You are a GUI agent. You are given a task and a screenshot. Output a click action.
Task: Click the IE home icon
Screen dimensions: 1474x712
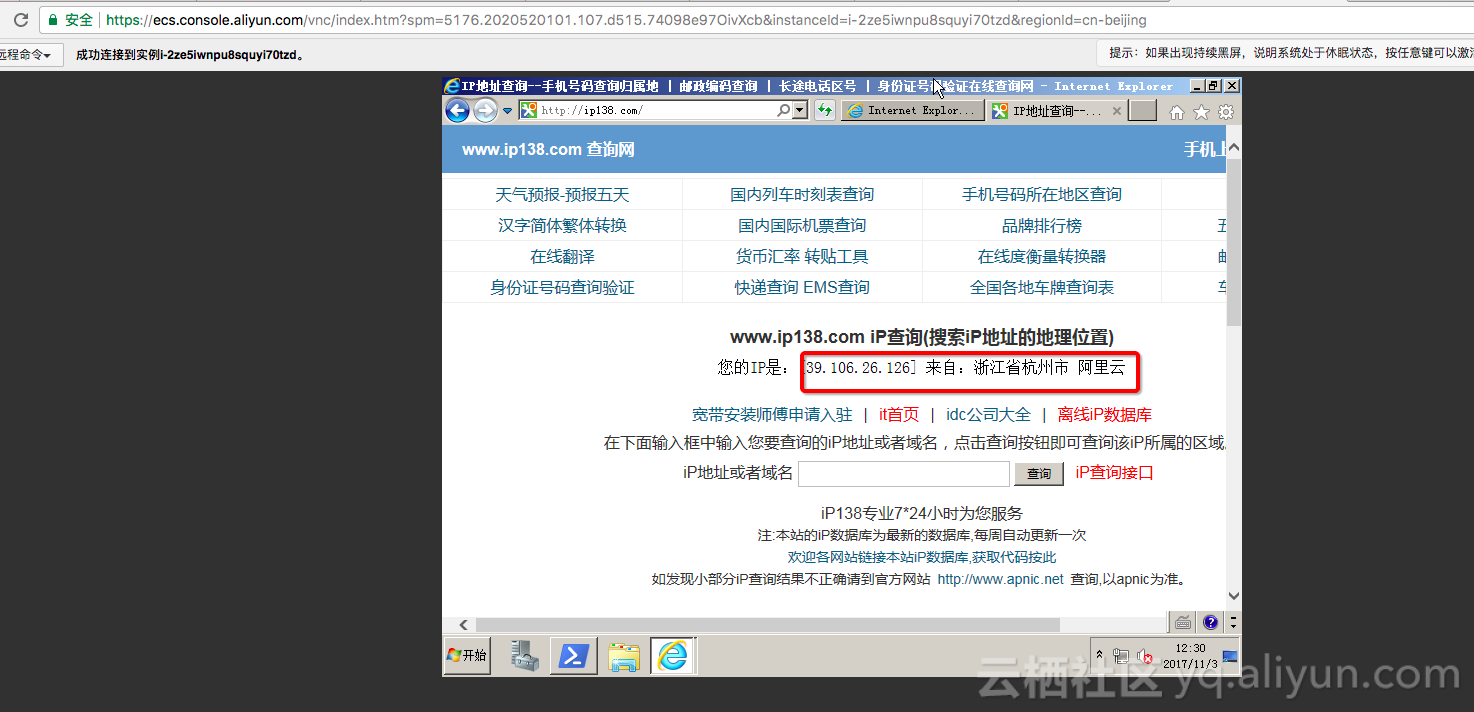[x=1177, y=112]
